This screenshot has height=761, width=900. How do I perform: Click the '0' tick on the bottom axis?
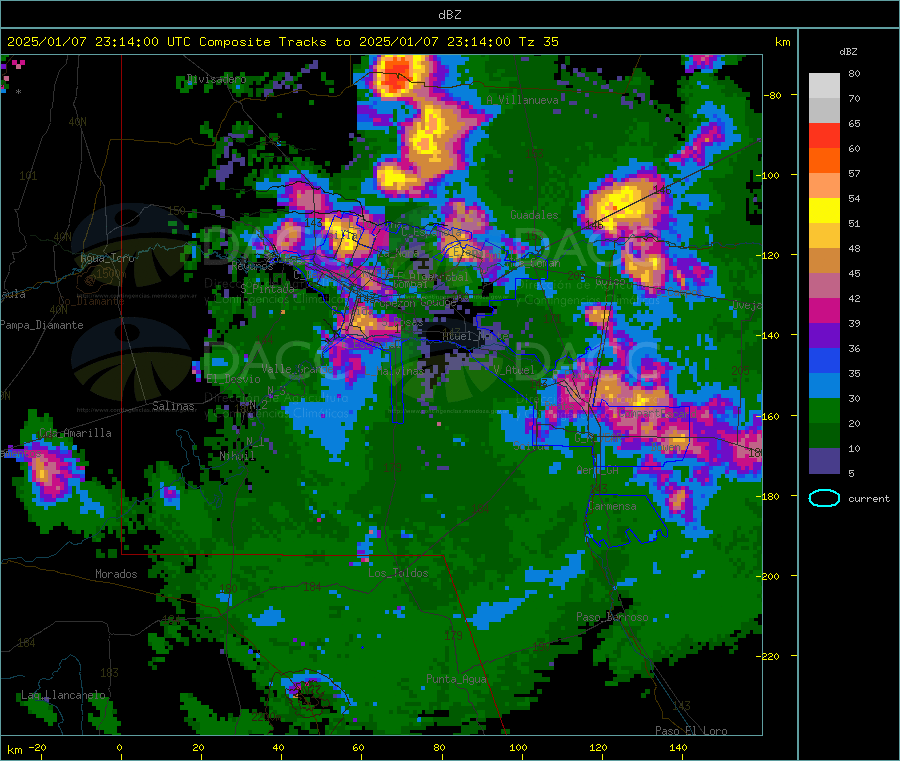click(119, 747)
